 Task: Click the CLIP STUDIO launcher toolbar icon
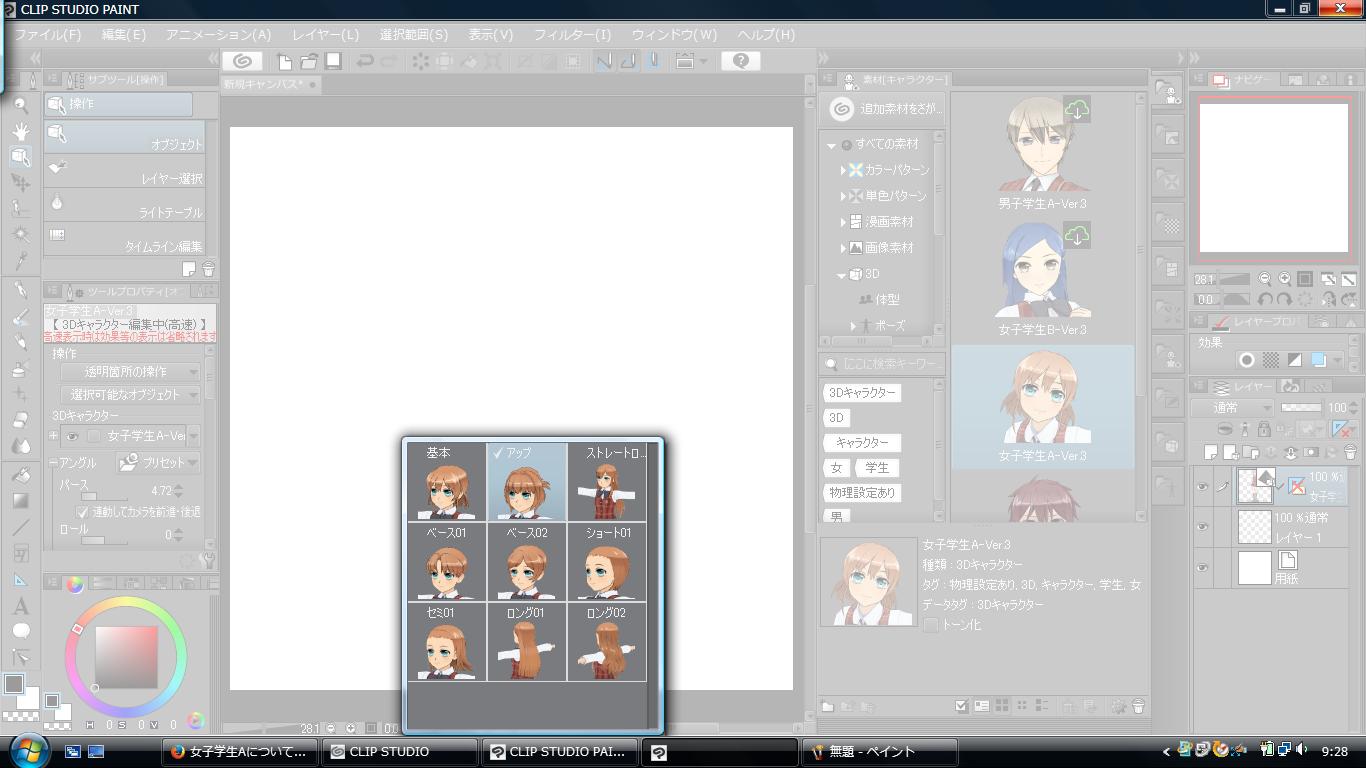(241, 61)
